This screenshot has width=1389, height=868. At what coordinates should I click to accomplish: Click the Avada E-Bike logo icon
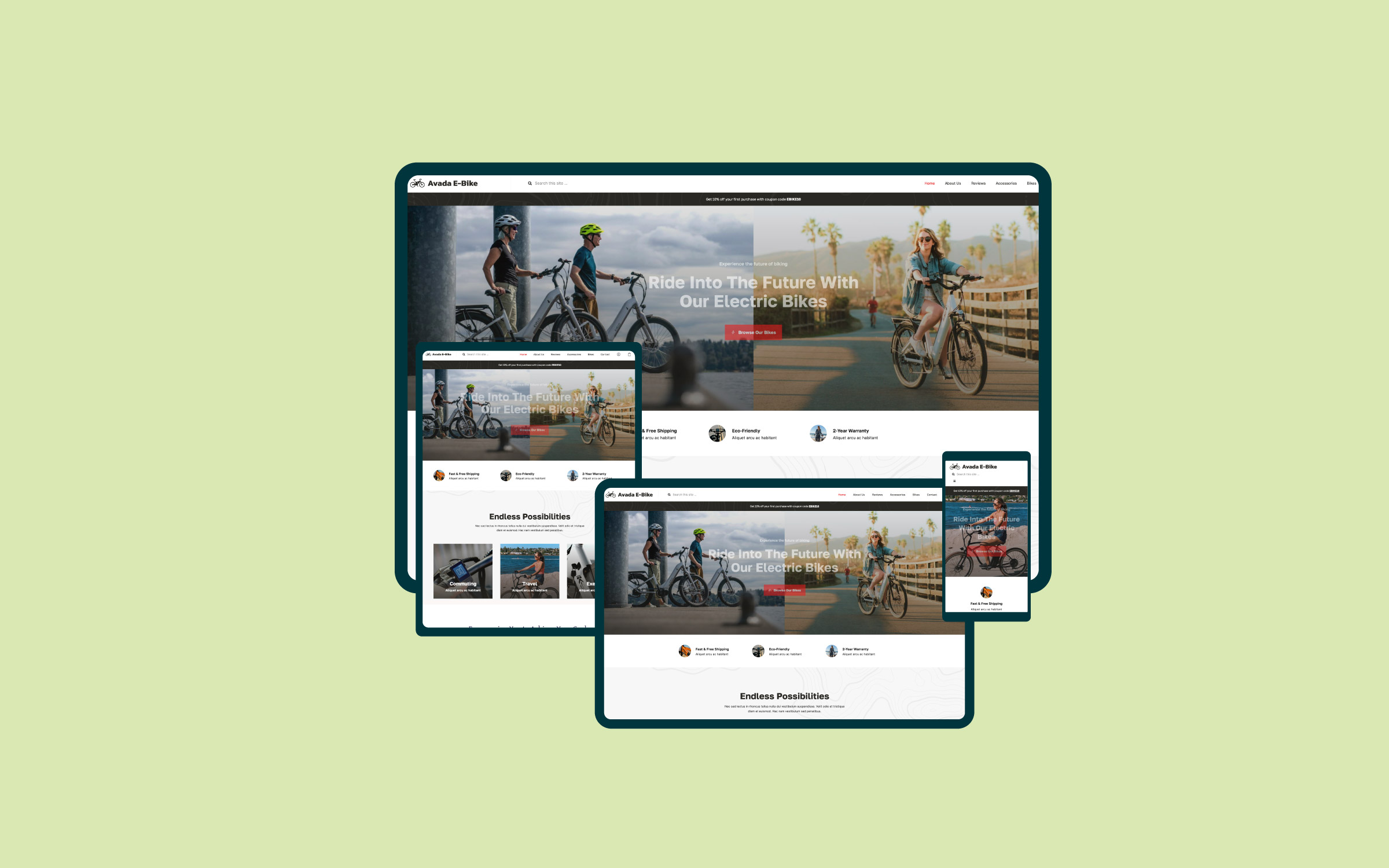click(418, 183)
